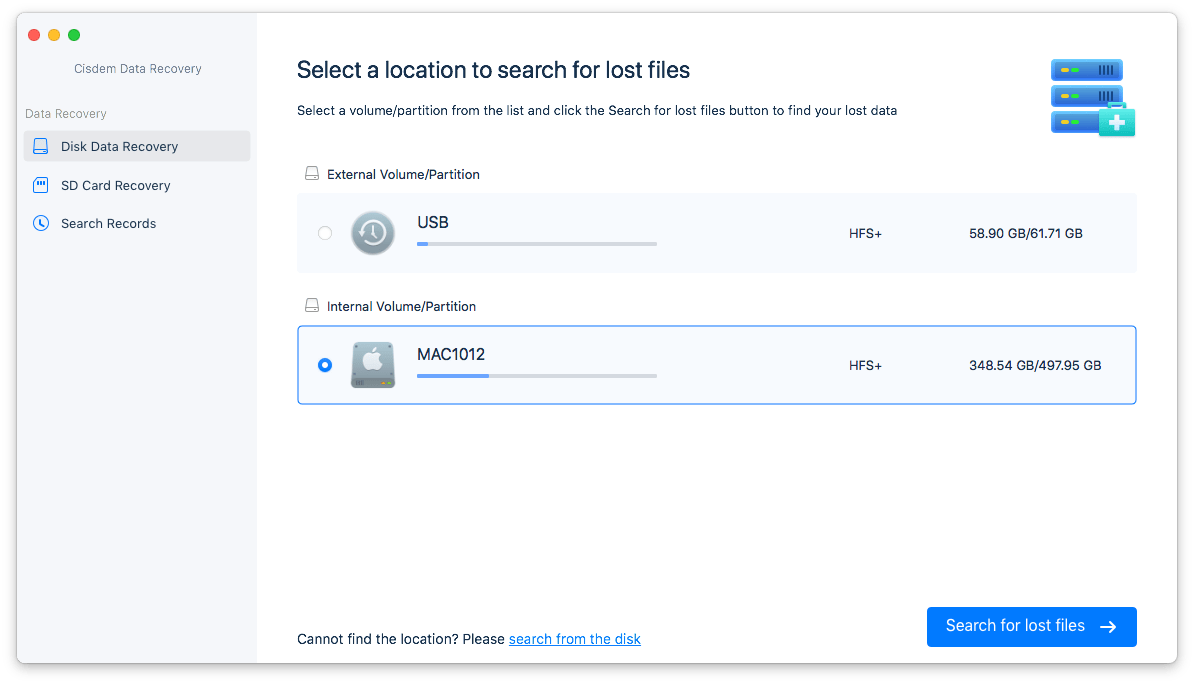Click the Search Records clock icon

pos(40,223)
